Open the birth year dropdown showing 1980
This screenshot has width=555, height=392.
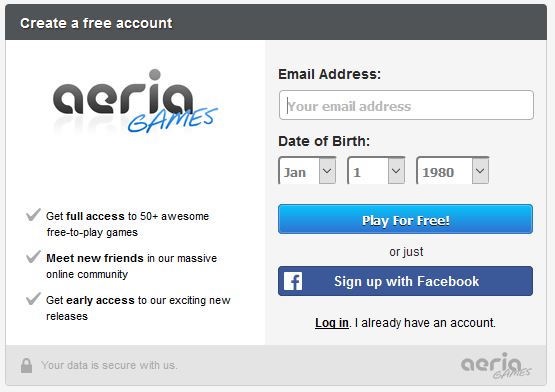click(x=453, y=171)
